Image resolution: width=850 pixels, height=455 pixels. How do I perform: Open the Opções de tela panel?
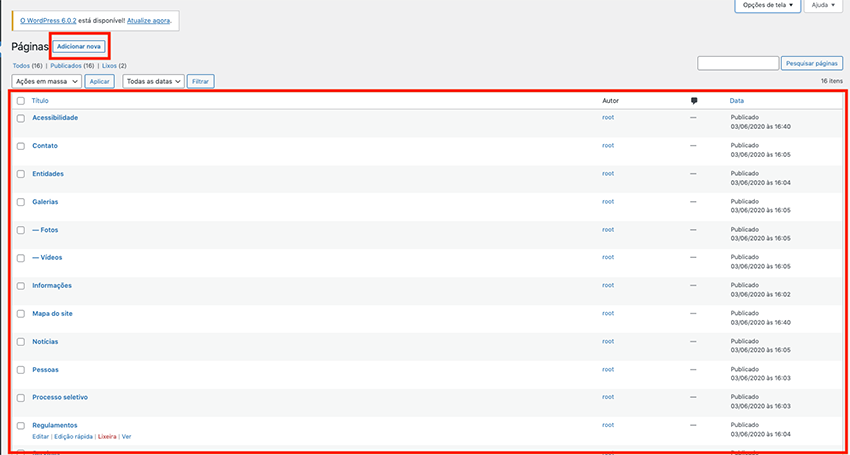tap(768, 6)
